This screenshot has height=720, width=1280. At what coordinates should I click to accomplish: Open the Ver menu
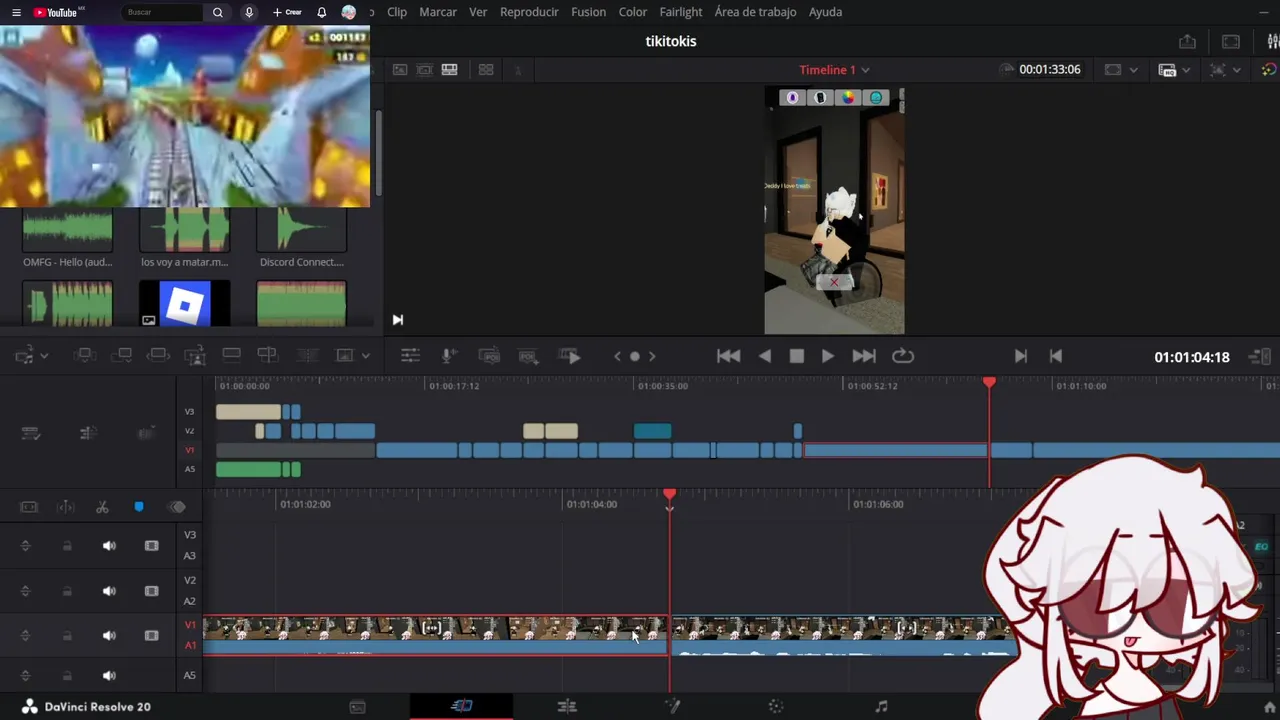tap(478, 12)
